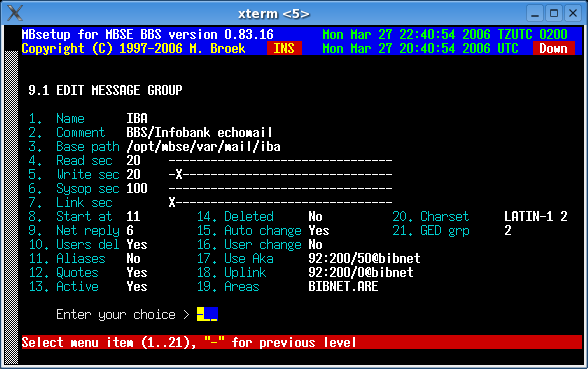Select menu item 19. Areas
Image resolution: width=588 pixels, height=369 pixels.
click(x=228, y=286)
